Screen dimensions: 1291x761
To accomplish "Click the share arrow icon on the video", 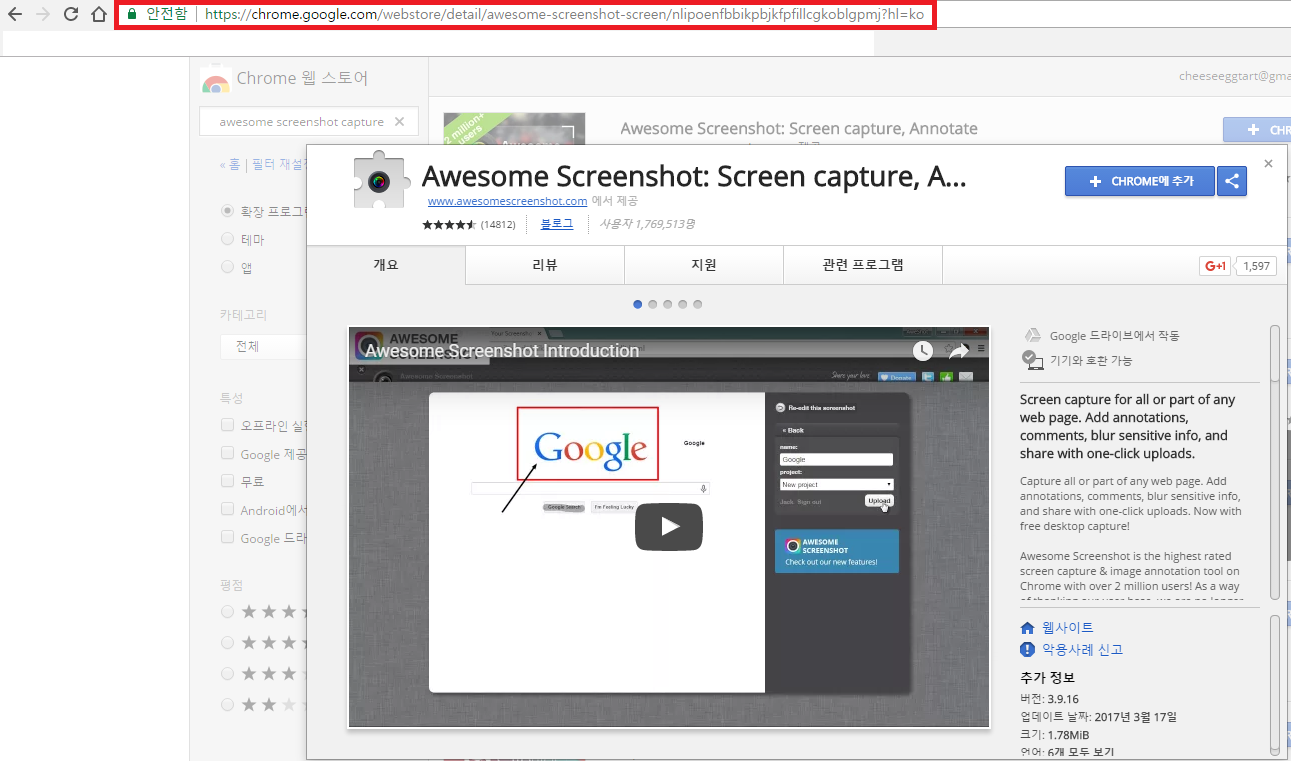I will click(x=959, y=350).
